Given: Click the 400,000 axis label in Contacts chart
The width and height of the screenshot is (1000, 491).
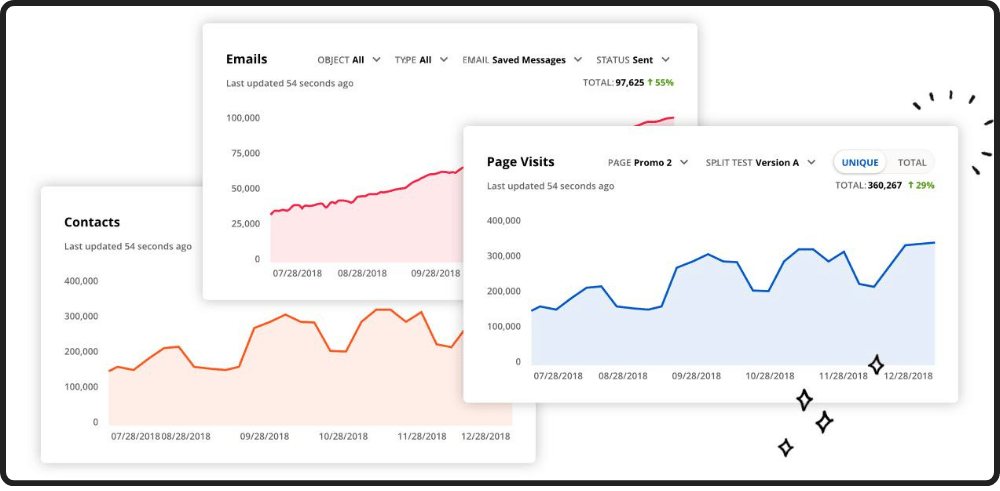Looking at the screenshot, I should [x=81, y=281].
